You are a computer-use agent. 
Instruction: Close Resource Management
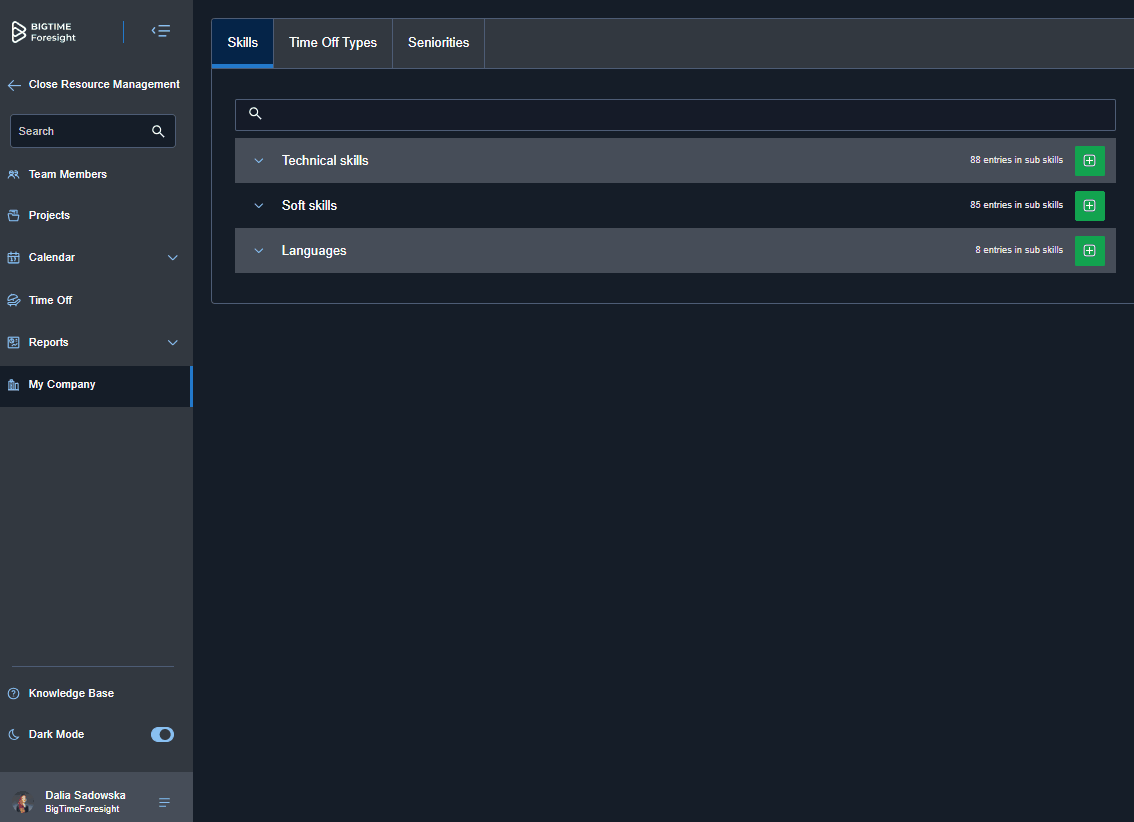pos(94,85)
